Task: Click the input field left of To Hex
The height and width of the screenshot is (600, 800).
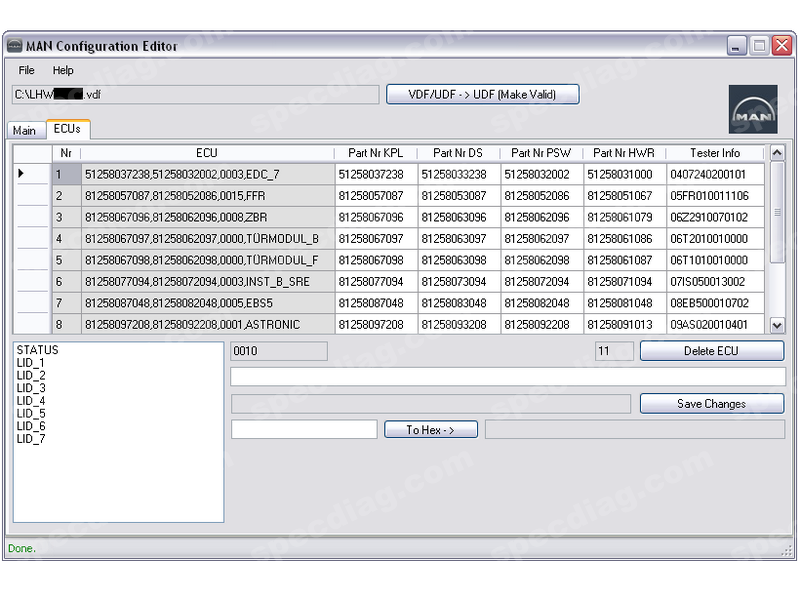Action: (305, 430)
